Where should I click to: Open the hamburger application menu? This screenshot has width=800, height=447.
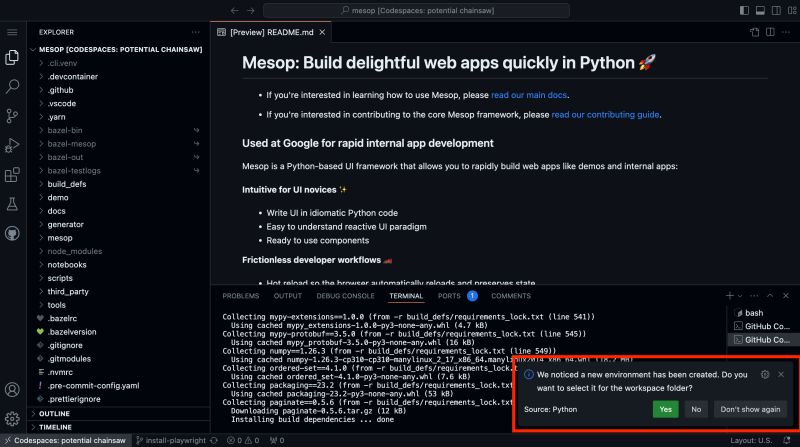point(12,32)
